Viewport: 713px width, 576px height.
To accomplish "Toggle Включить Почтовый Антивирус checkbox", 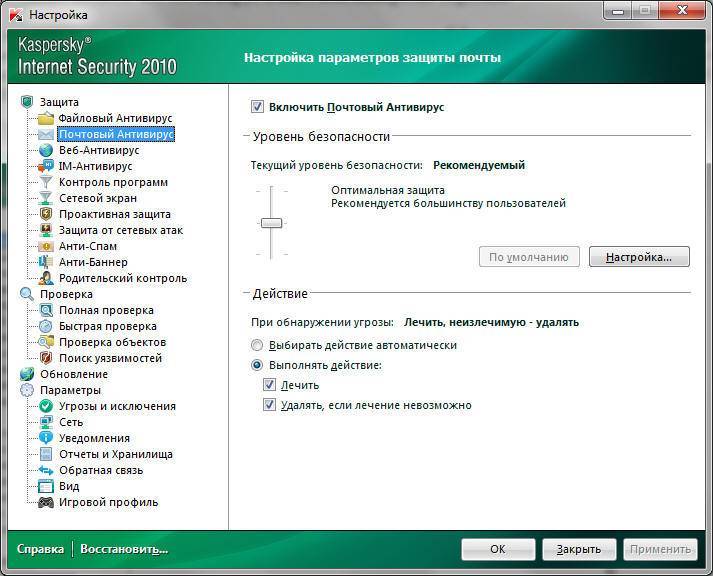I will 257,107.
